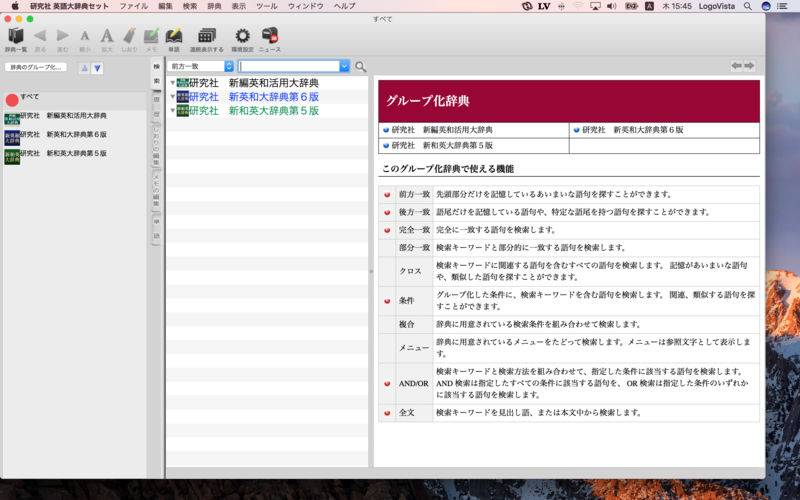
Task: Go back with the 戻る arrow
Action: point(40,39)
